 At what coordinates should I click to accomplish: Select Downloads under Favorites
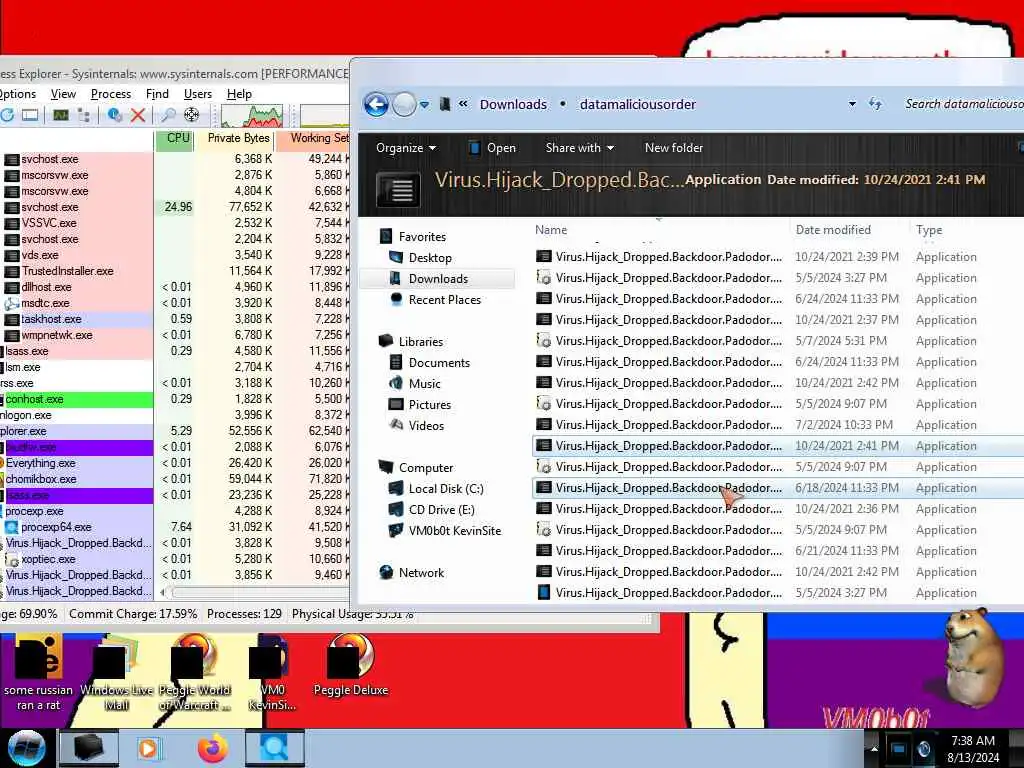tap(438, 279)
